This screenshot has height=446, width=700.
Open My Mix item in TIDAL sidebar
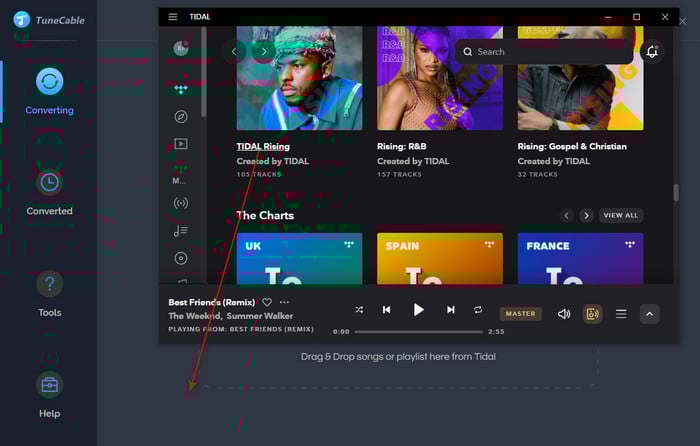(x=180, y=174)
